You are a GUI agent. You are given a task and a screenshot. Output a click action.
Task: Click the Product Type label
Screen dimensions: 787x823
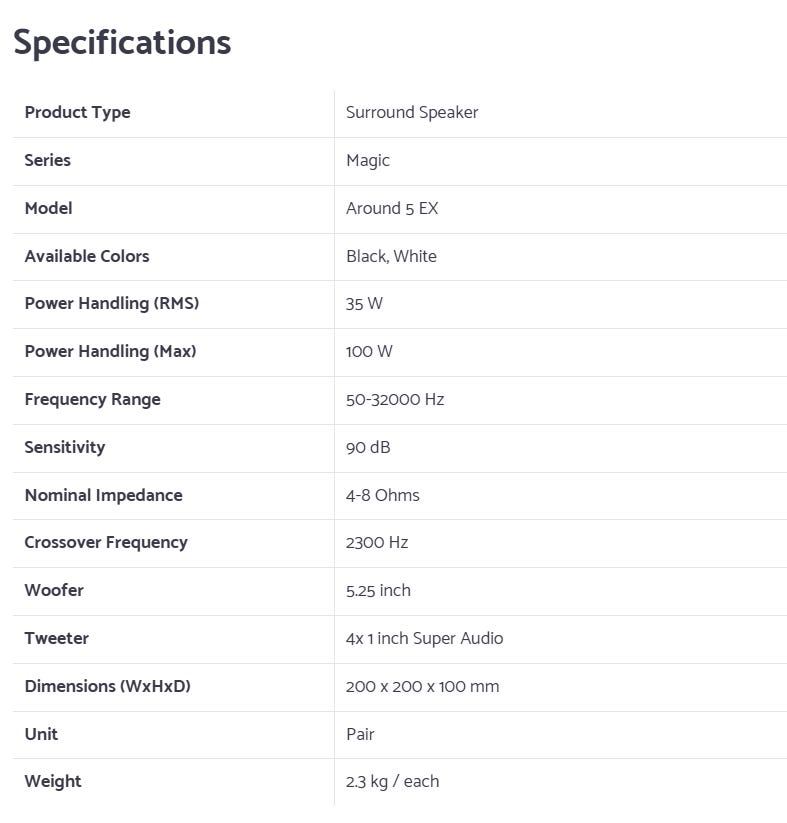77,112
